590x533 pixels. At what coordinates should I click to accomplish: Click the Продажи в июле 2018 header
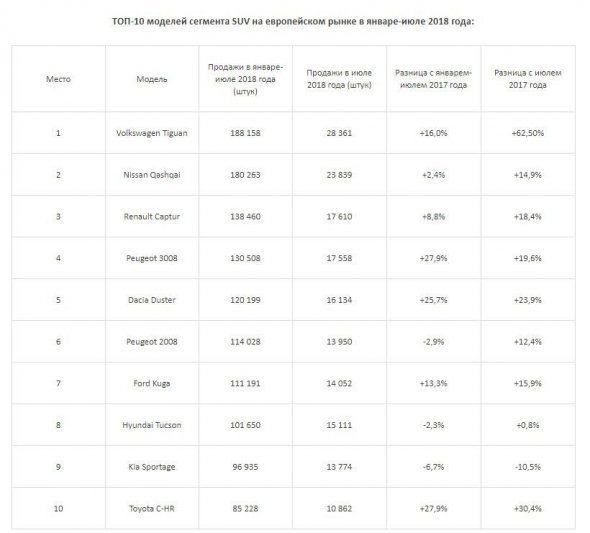[x=339, y=79]
